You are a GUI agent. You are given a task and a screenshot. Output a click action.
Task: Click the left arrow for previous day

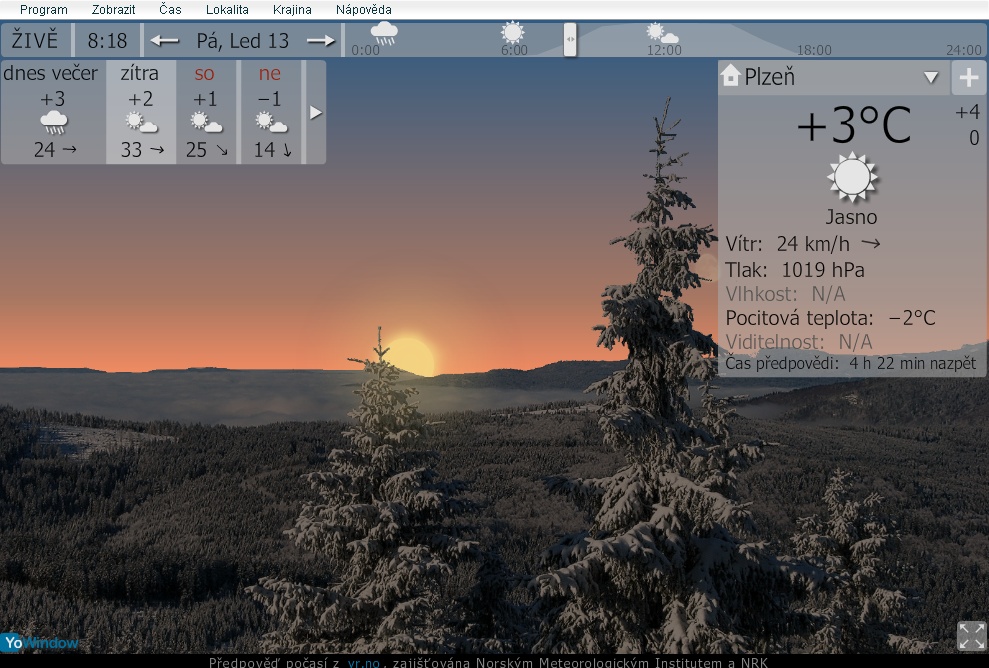click(x=164, y=41)
